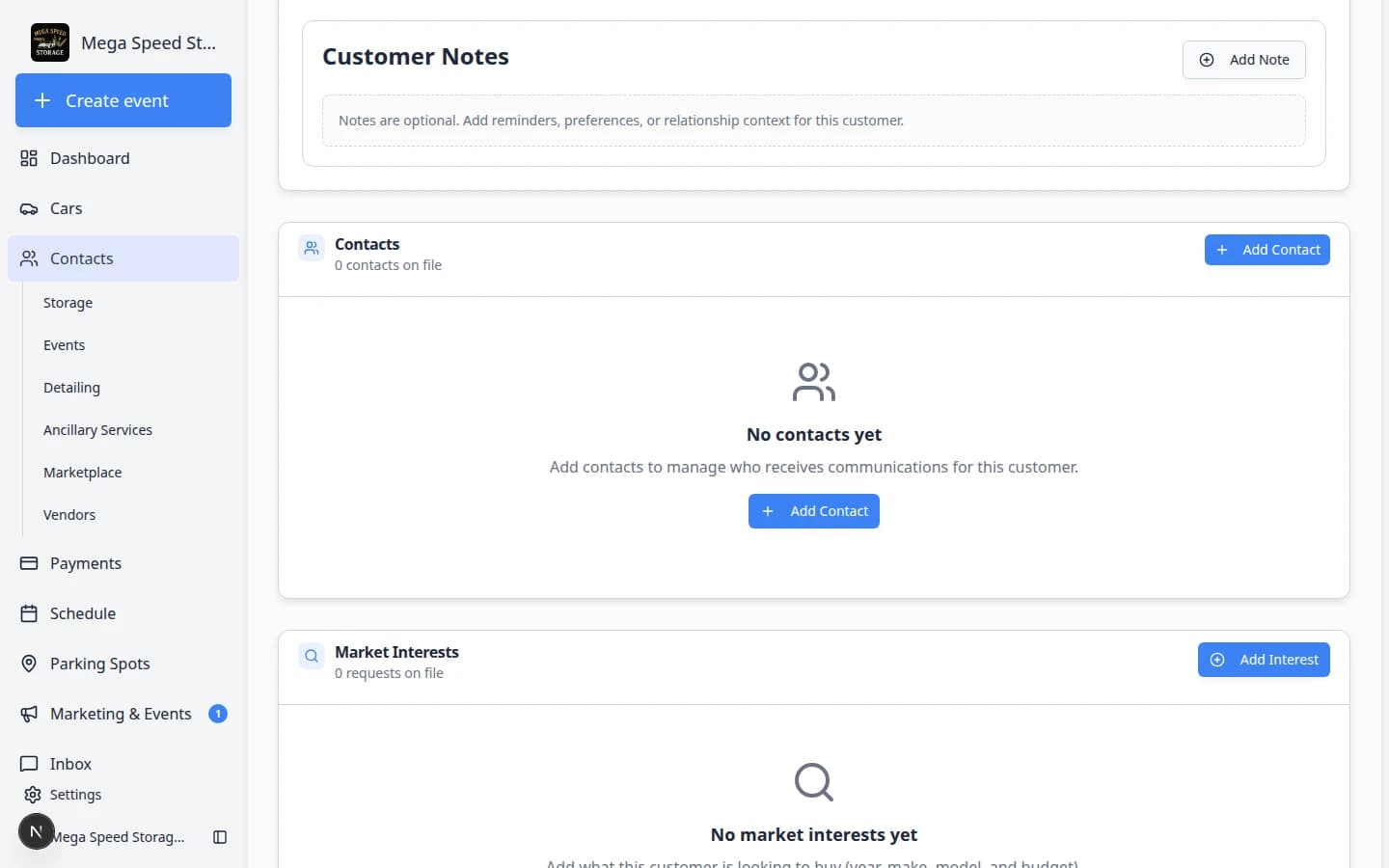Click the N user avatar
The image size is (1389, 868).
[36, 831]
